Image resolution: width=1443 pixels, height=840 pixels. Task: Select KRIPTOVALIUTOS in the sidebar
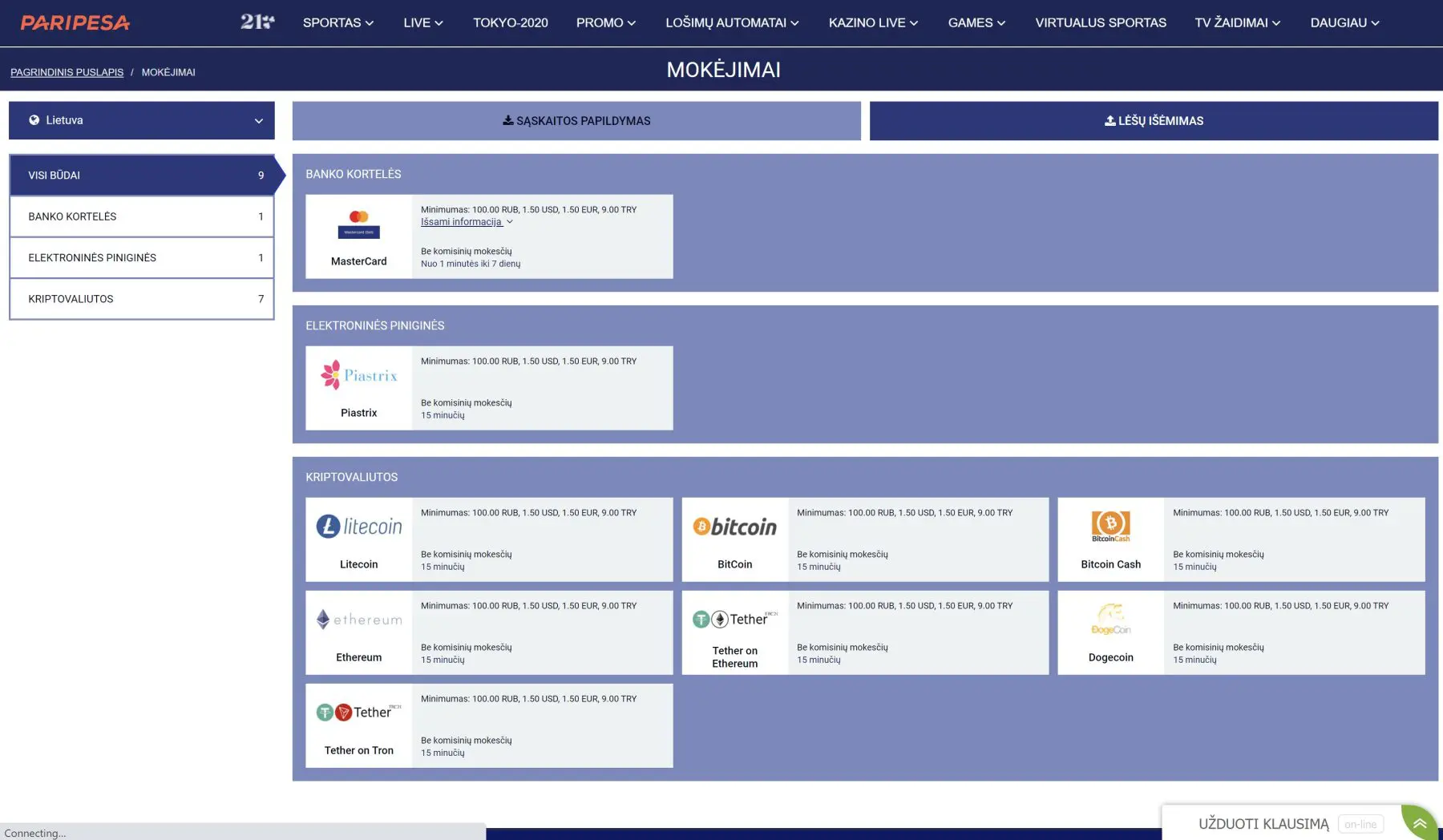[x=142, y=298]
